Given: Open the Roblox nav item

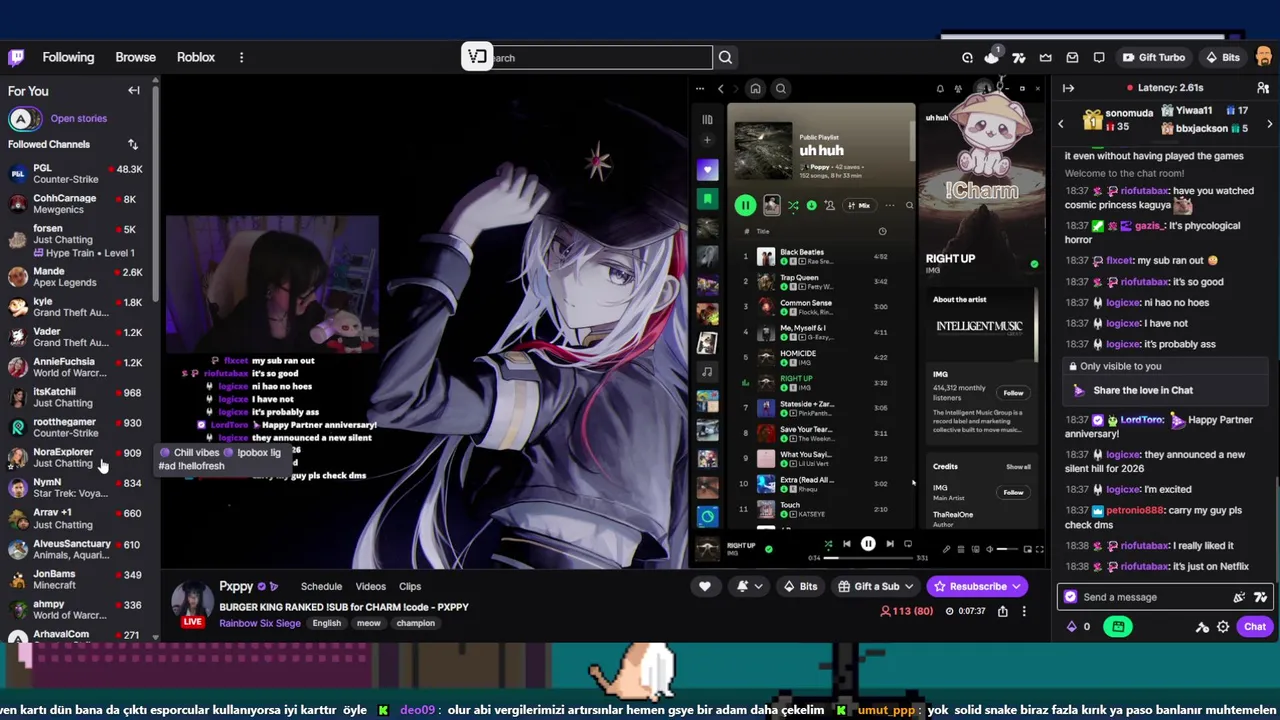Looking at the screenshot, I should (x=196, y=57).
